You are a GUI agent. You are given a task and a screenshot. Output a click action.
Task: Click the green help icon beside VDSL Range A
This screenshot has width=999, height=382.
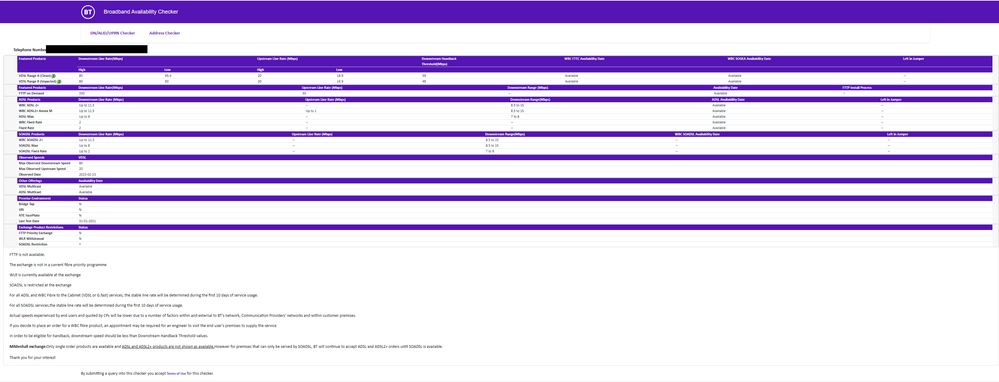pyautogui.click(x=54, y=76)
